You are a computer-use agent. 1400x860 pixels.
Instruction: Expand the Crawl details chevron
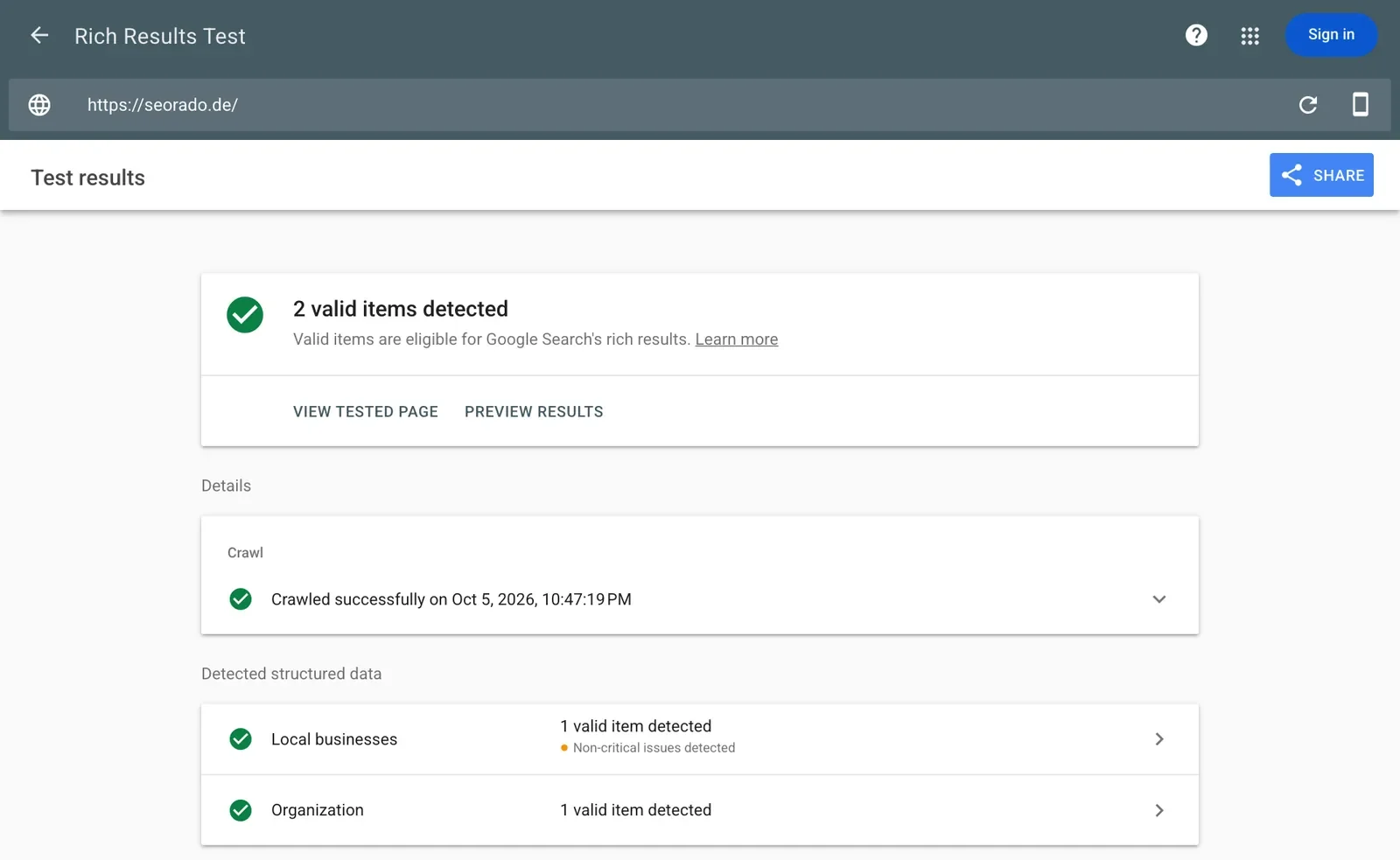click(1159, 599)
